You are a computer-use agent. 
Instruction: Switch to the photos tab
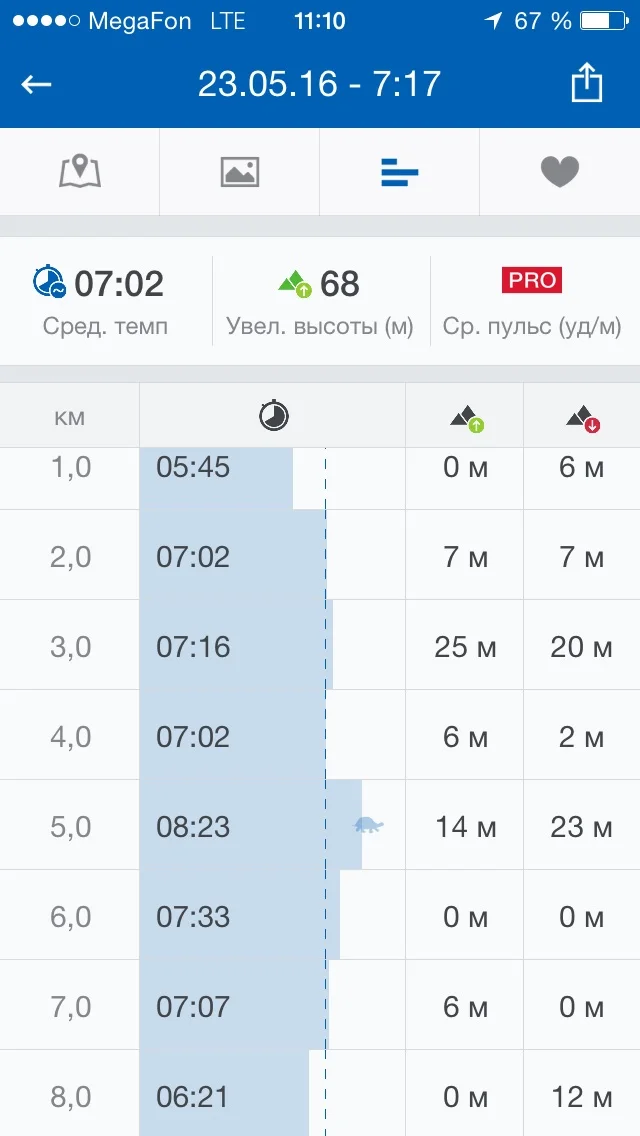240,172
